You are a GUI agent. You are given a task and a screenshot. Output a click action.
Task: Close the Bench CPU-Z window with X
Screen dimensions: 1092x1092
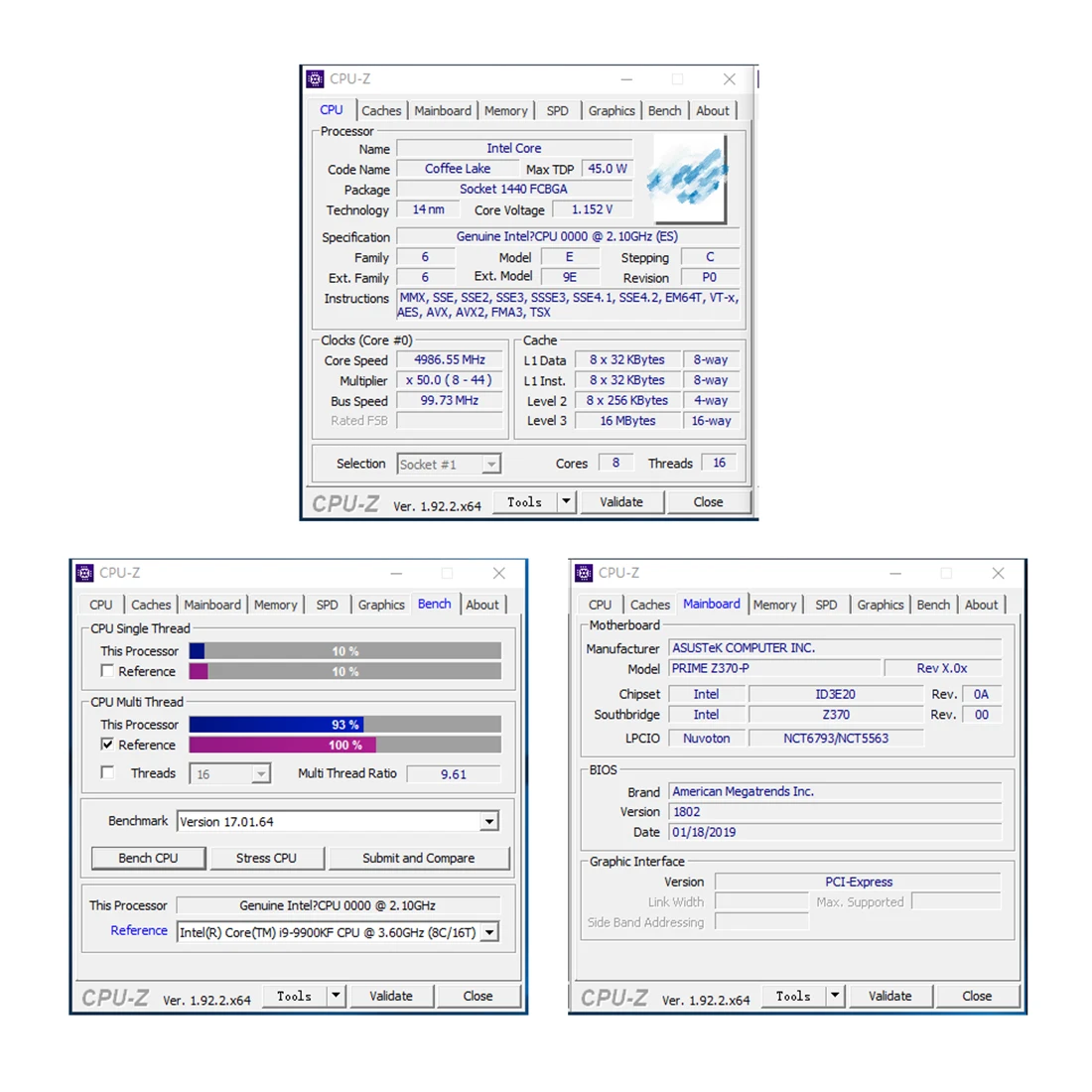pos(498,573)
